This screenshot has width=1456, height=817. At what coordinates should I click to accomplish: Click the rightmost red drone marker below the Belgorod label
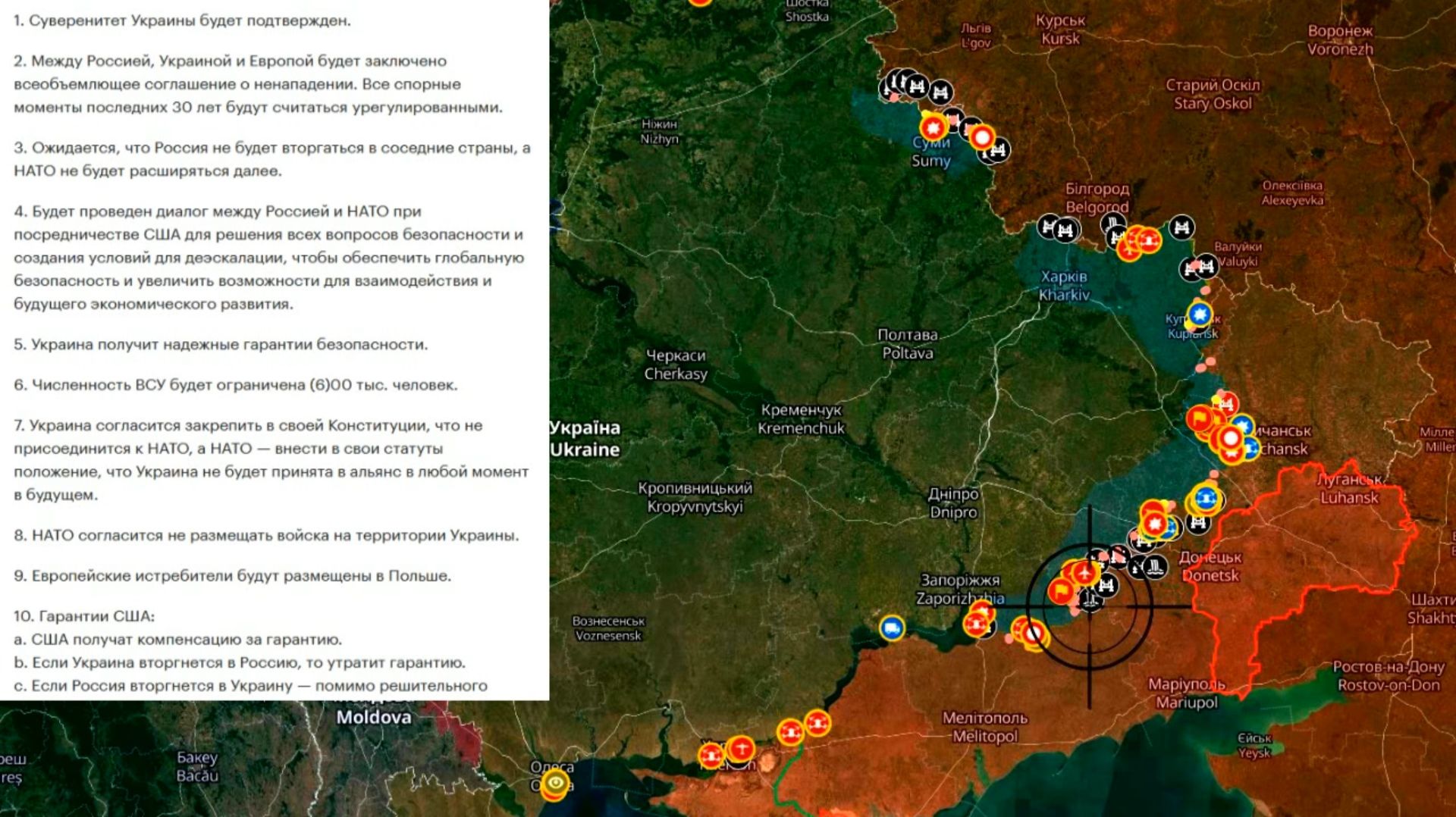point(1149,240)
